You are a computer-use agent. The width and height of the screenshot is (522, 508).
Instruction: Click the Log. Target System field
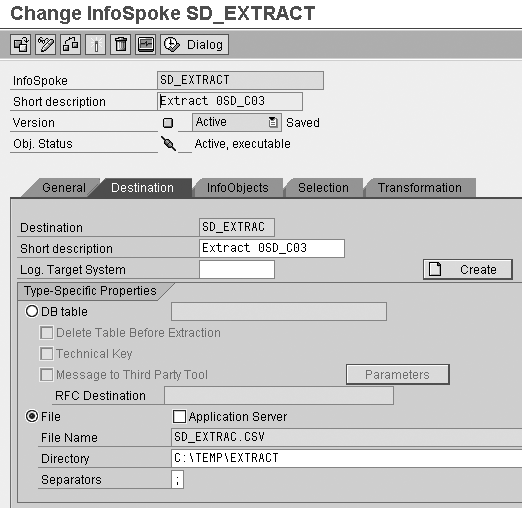click(x=237, y=269)
